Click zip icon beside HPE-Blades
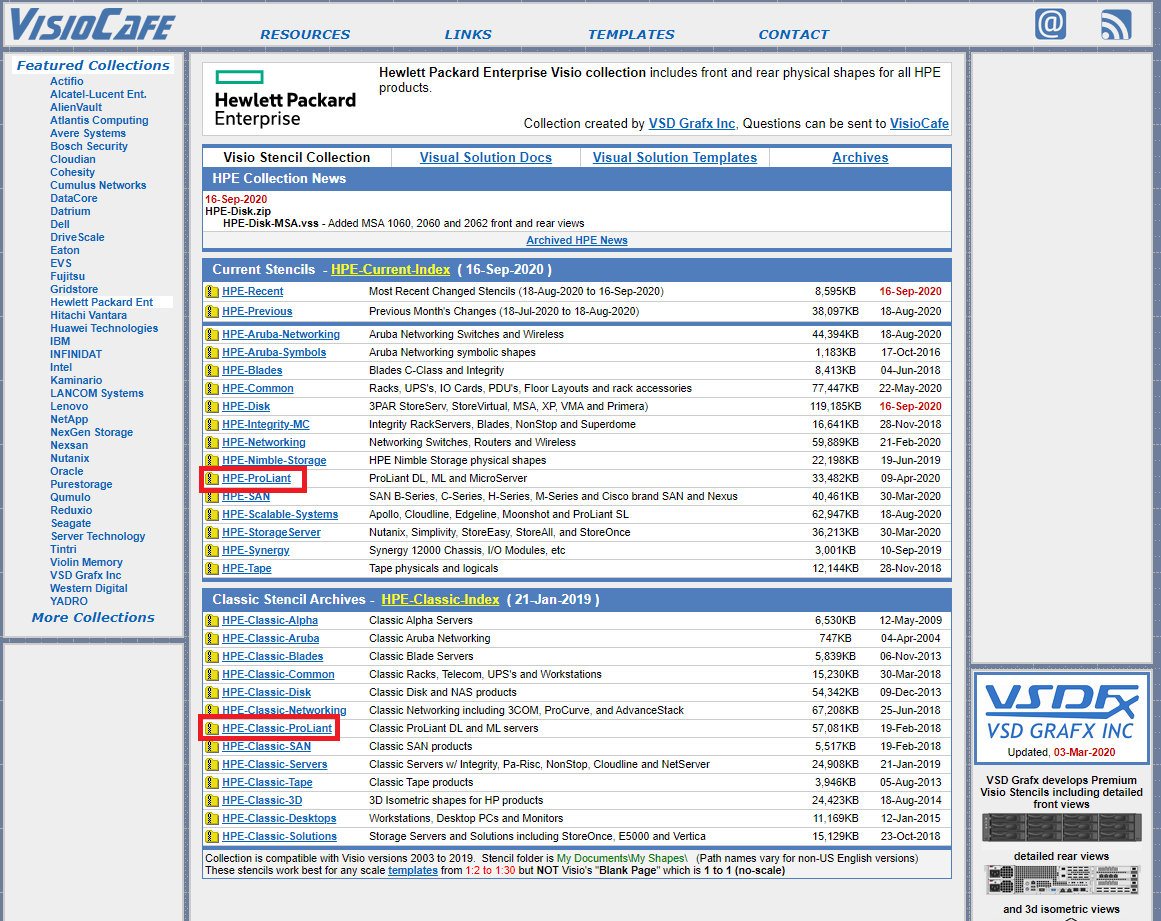The height and width of the screenshot is (921, 1161). (x=212, y=370)
